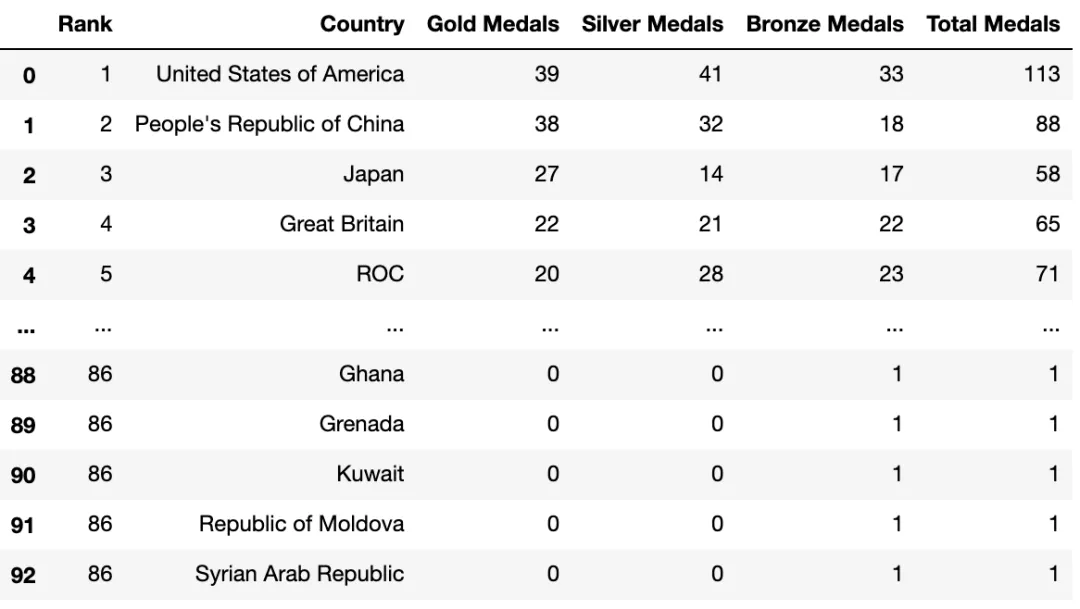This screenshot has width=1080, height=609.
Task: Click the Great Britain country cell
Action: (x=342, y=224)
